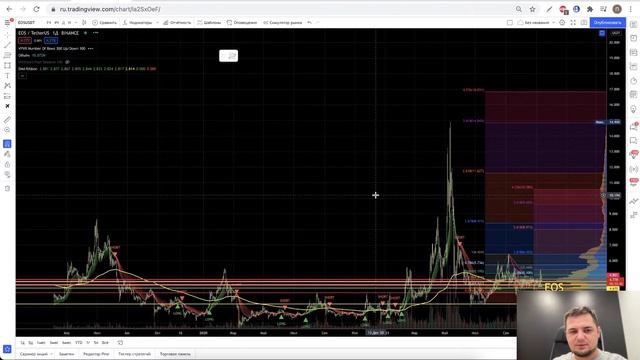Toggle lock all drawings tool
Viewport: 640px width, 360px height.
[x=7, y=164]
